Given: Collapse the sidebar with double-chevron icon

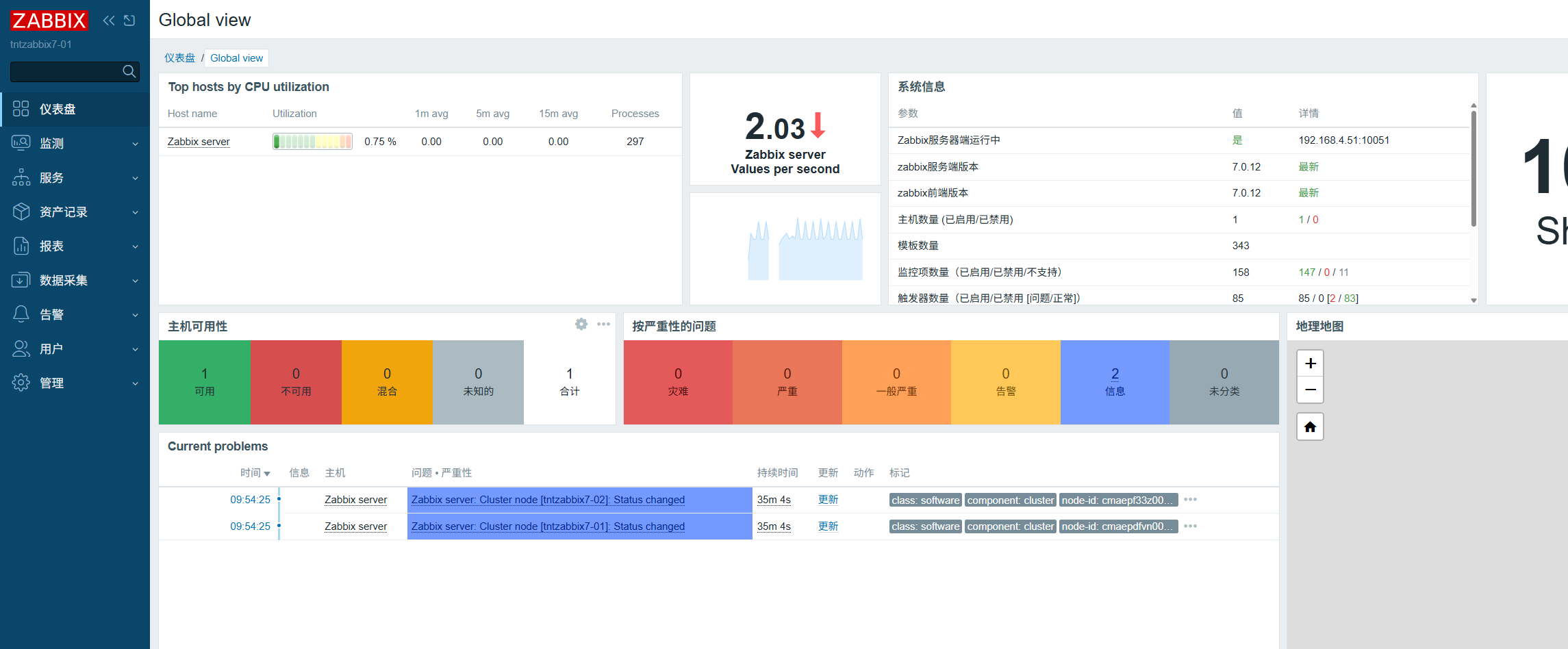Looking at the screenshot, I should (x=109, y=21).
